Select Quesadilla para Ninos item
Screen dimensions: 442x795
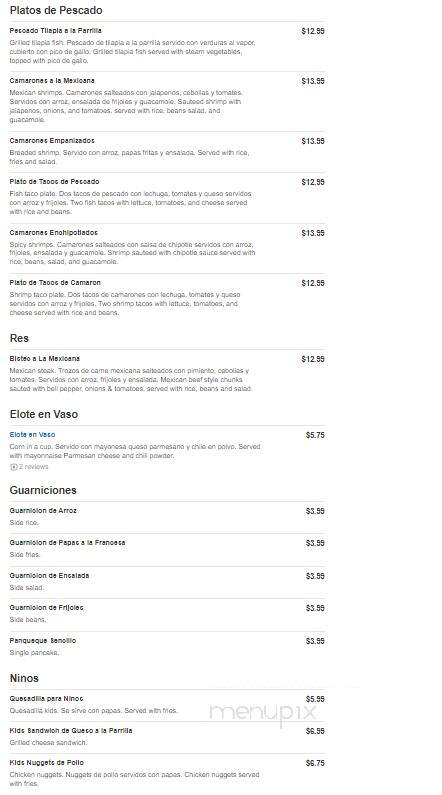(46, 699)
